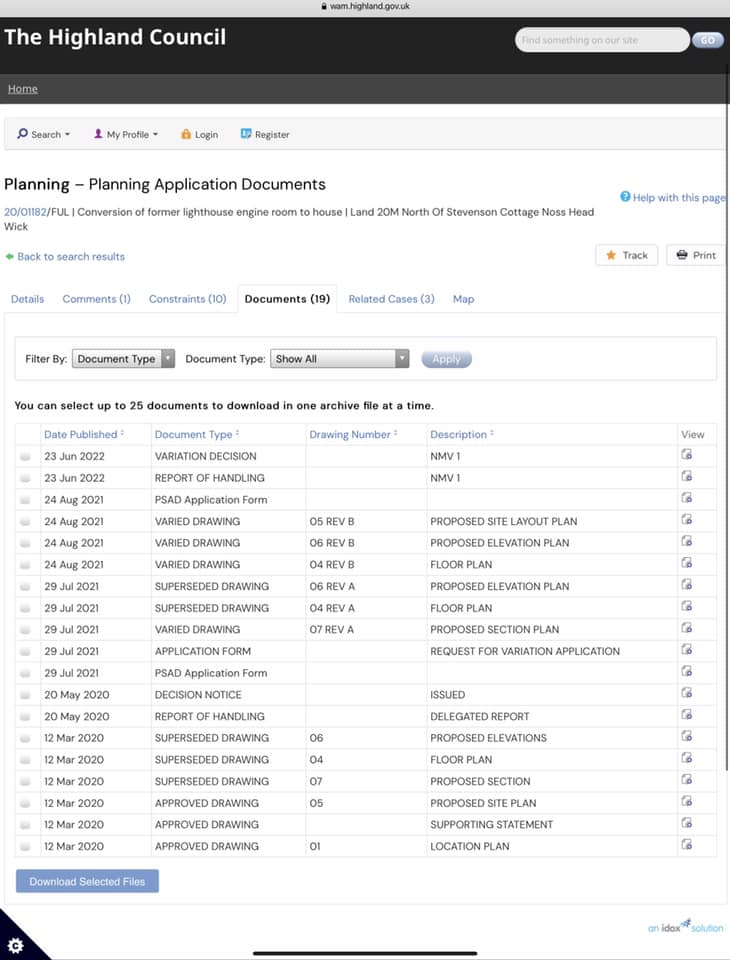View PROPOSED SECTION drawing 07 document
The width and height of the screenshot is (730, 960).
pos(687,780)
